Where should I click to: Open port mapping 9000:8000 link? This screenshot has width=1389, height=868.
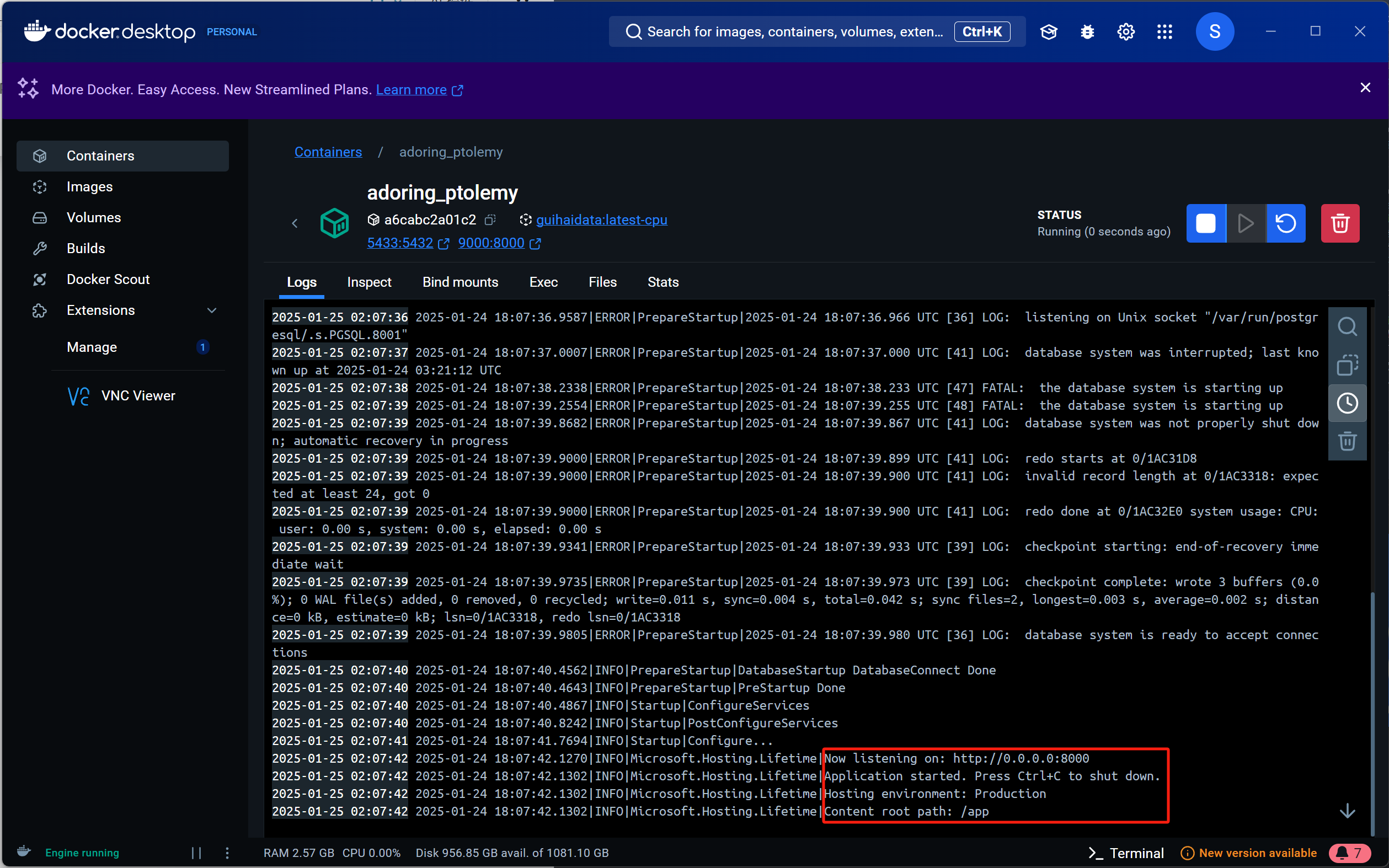click(x=499, y=243)
